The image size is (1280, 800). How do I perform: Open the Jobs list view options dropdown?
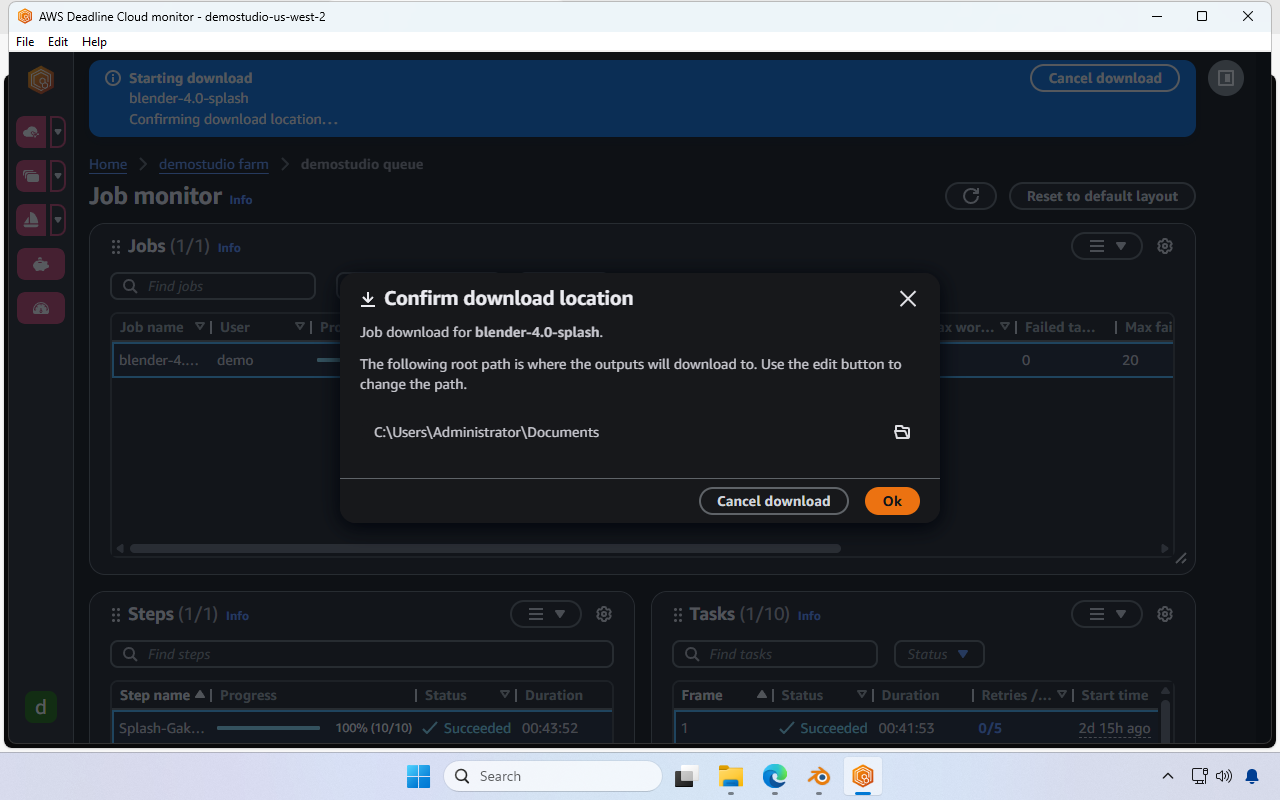1106,246
